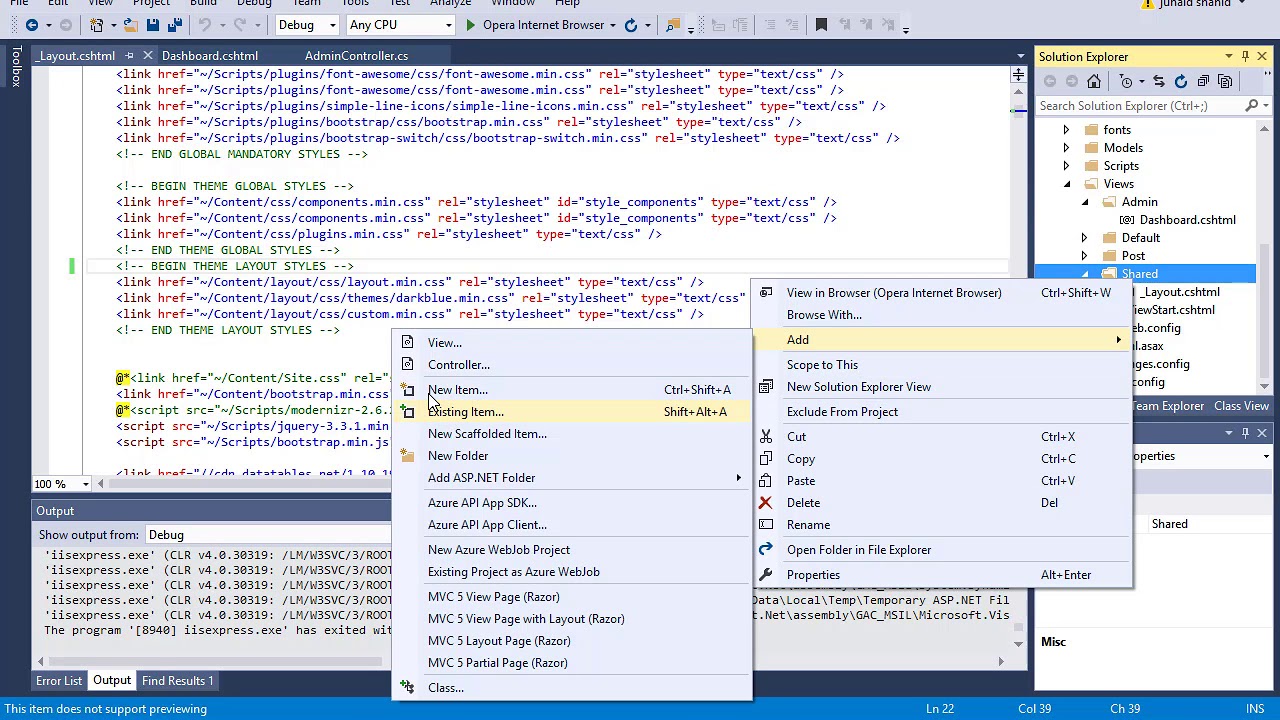Select New Folder in the Add submenu
1280x720 pixels.
coord(570,456)
